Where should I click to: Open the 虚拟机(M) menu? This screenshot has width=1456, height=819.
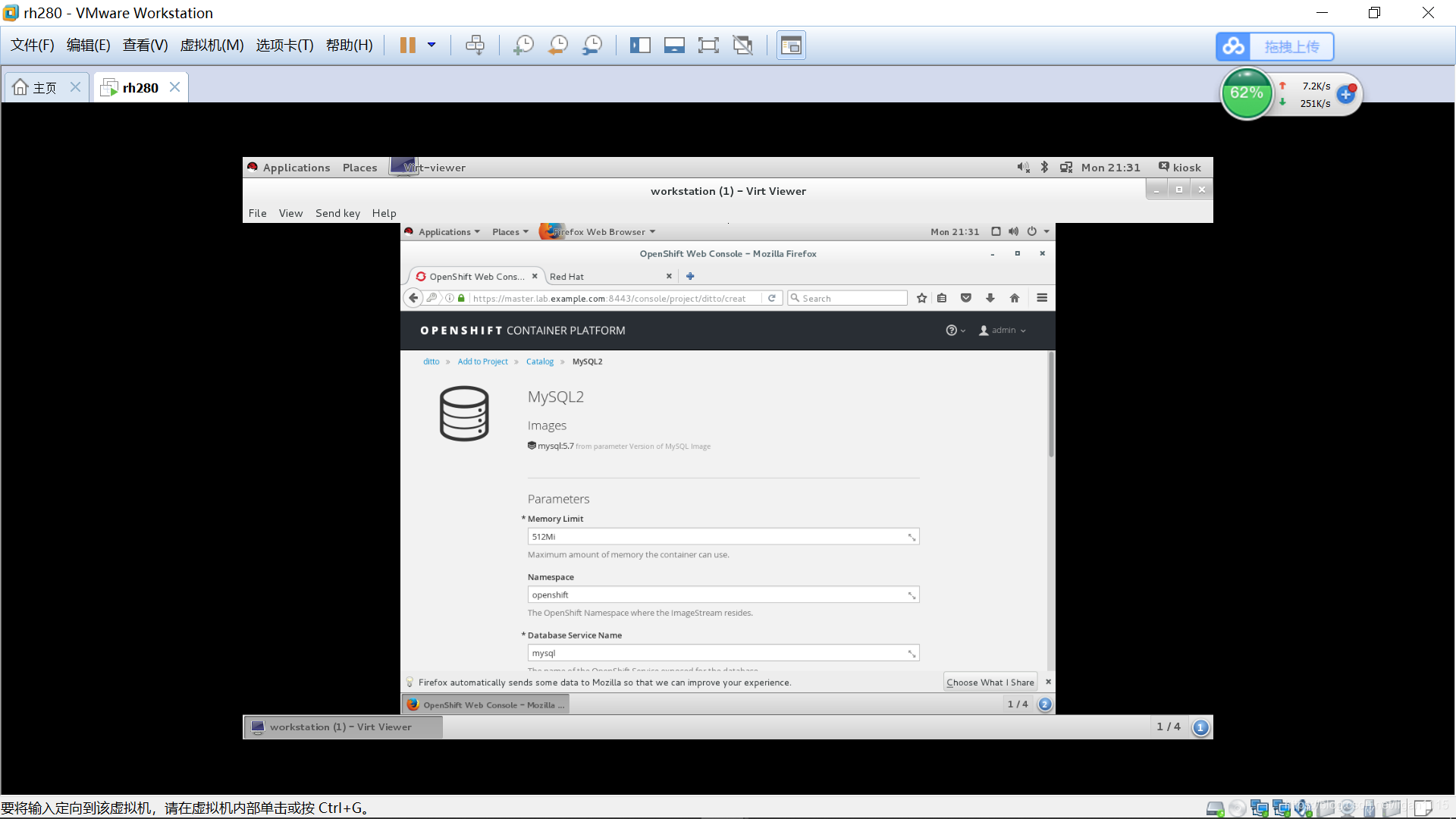pos(212,45)
